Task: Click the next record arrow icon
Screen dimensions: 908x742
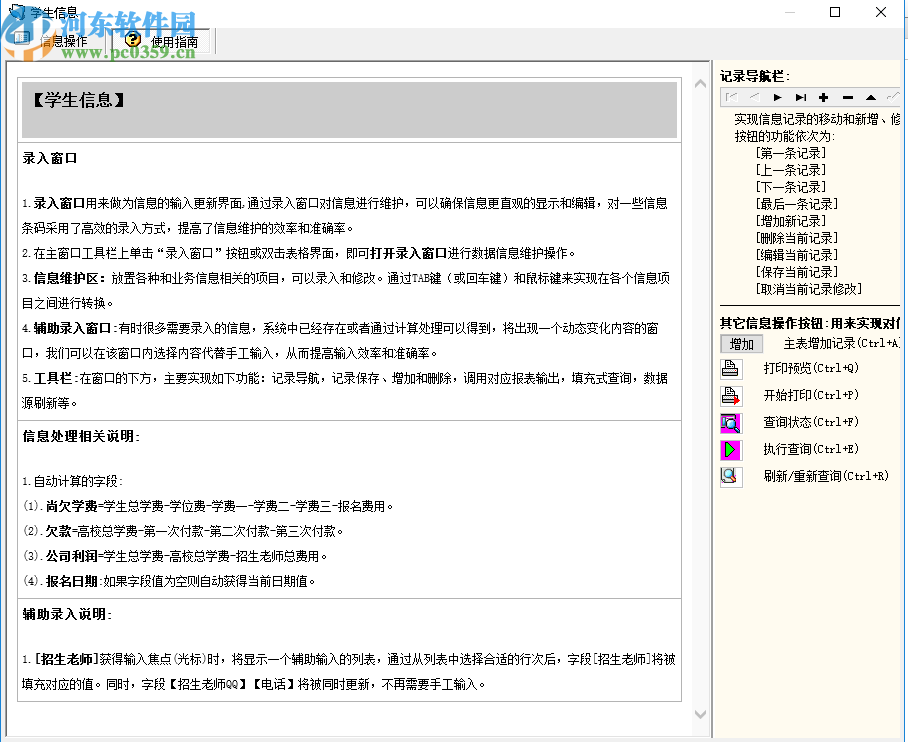Action: [x=778, y=97]
